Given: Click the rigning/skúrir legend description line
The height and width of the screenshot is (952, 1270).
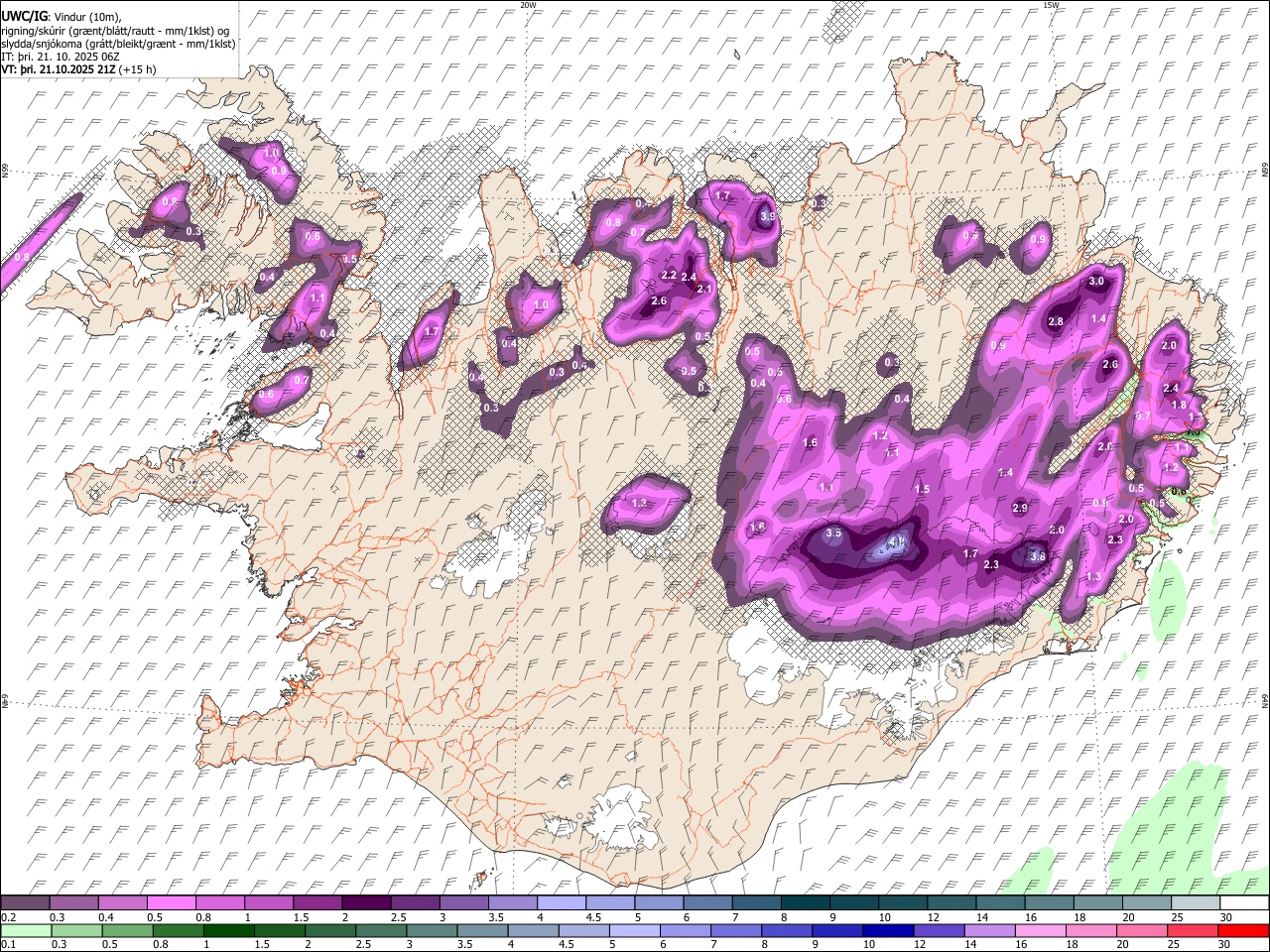Looking at the screenshot, I should 115,30.
